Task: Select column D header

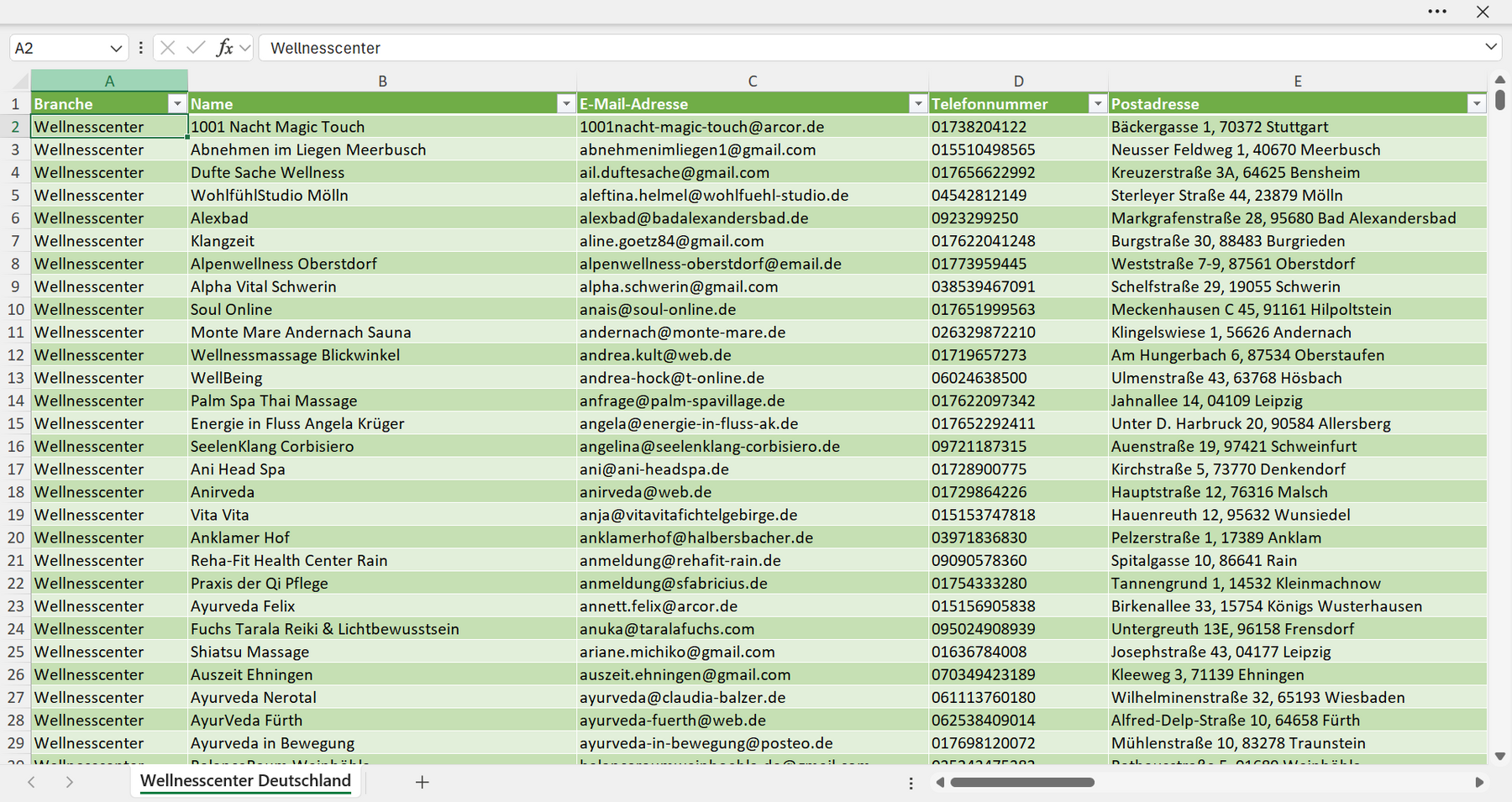Action: (x=1018, y=81)
